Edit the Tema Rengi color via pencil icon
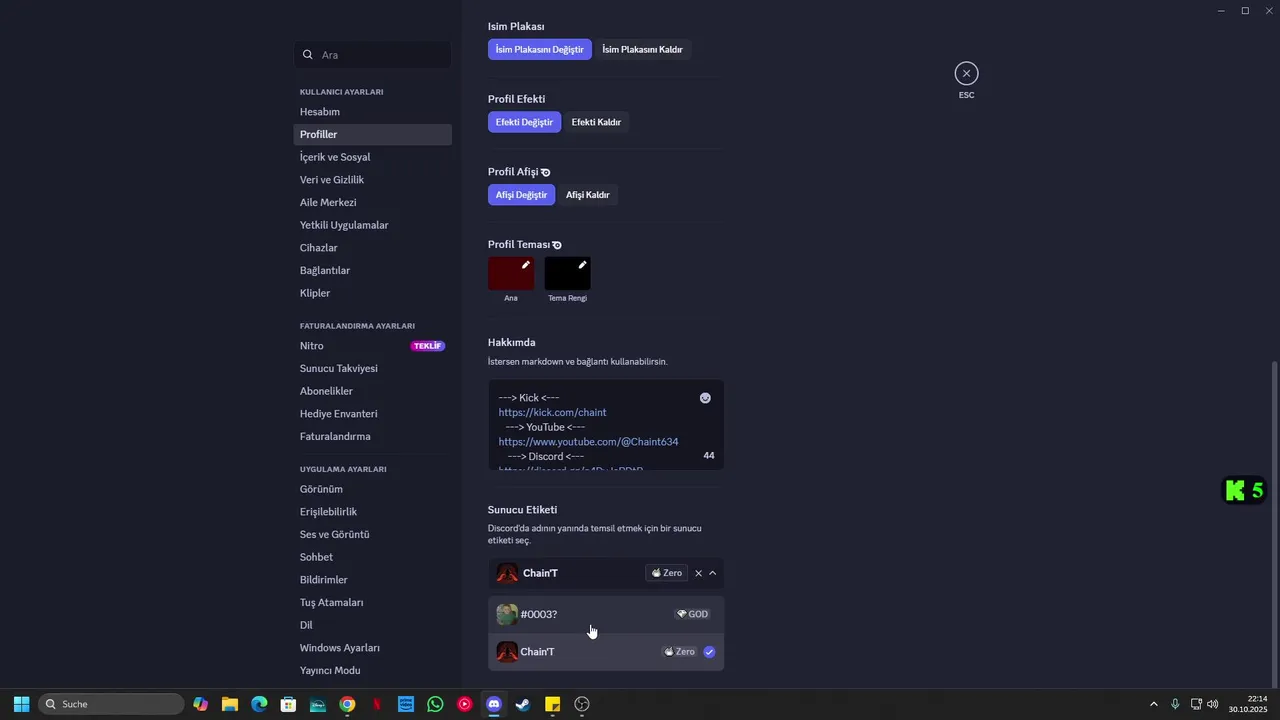Viewport: 1280px width, 720px height. point(582,265)
